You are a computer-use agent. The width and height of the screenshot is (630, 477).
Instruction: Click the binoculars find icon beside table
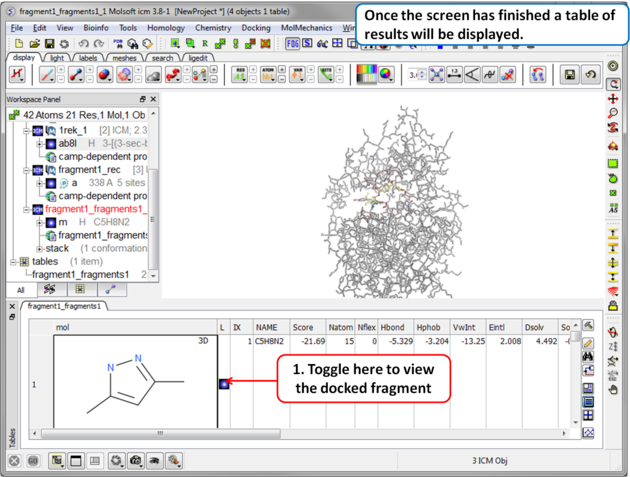pos(588,357)
